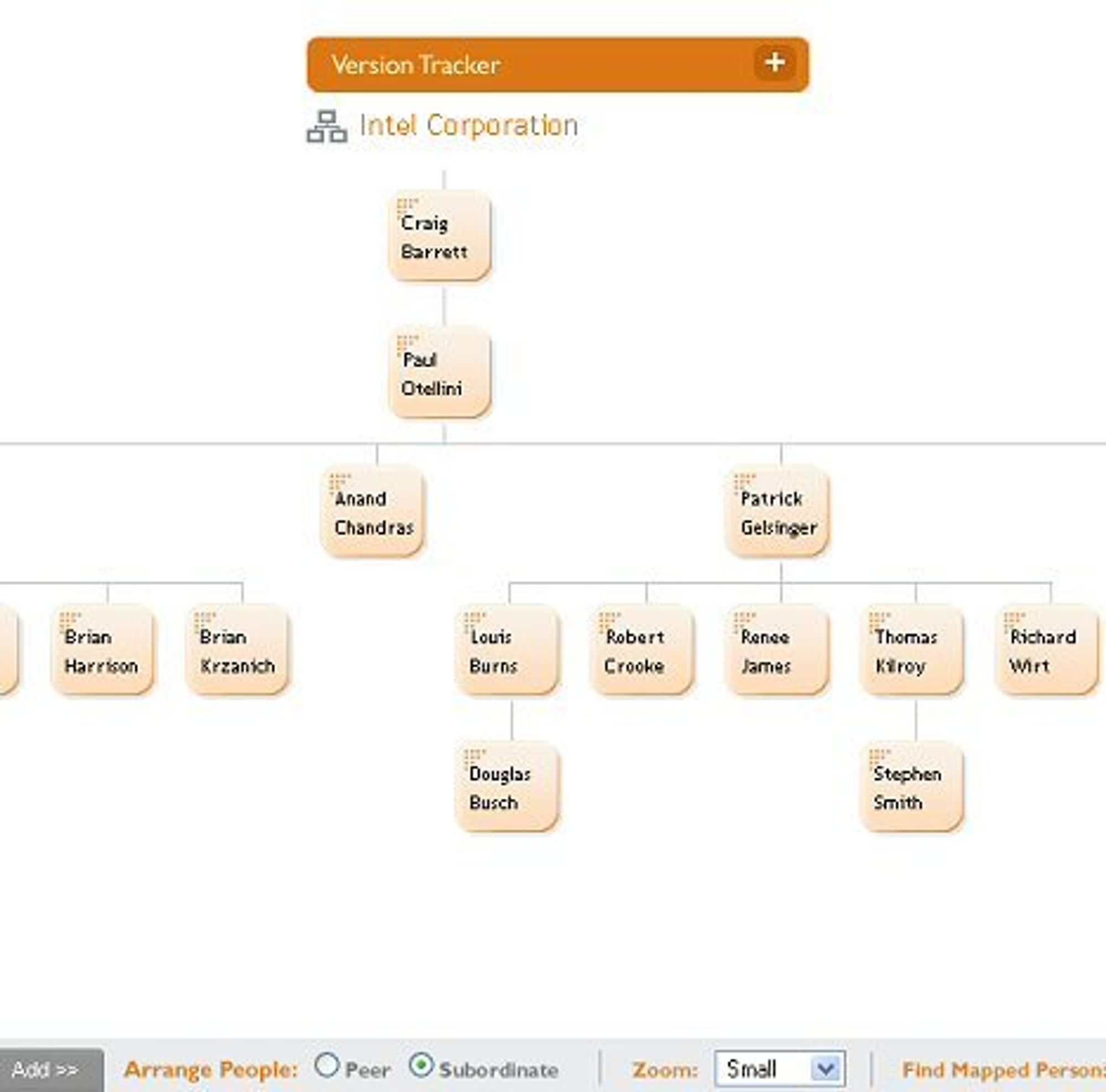
Task: Select the Robert Crooke card
Action: [642, 650]
